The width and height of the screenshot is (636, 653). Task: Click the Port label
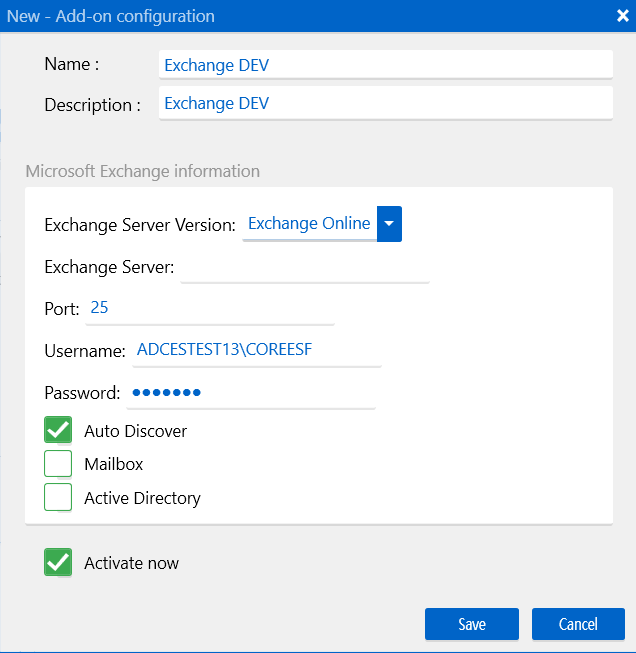[x=62, y=309]
